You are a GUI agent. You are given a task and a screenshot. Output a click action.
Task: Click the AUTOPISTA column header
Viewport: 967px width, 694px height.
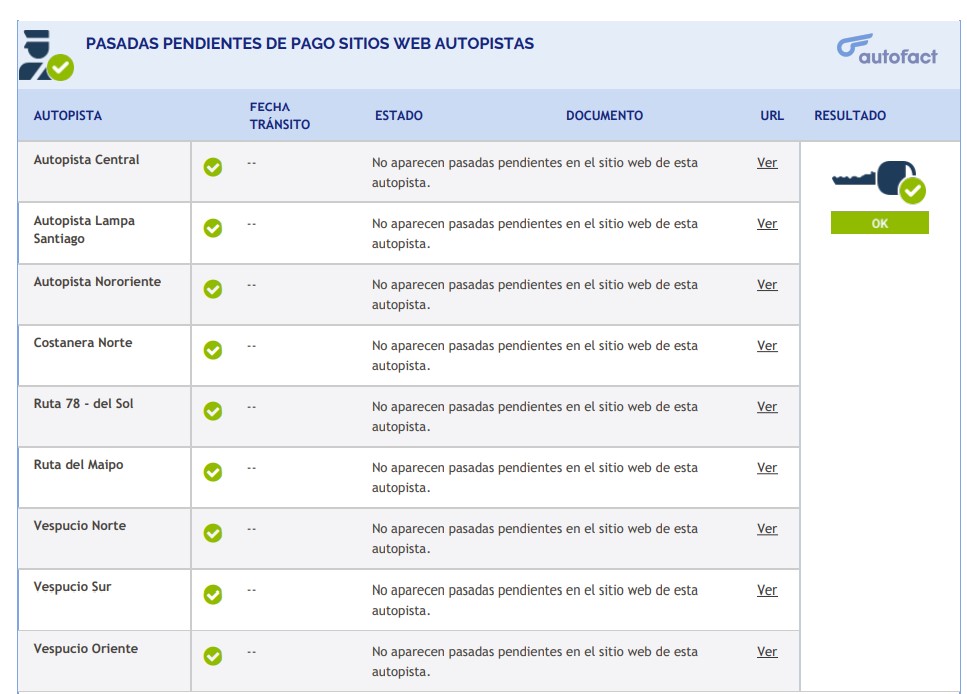point(68,116)
